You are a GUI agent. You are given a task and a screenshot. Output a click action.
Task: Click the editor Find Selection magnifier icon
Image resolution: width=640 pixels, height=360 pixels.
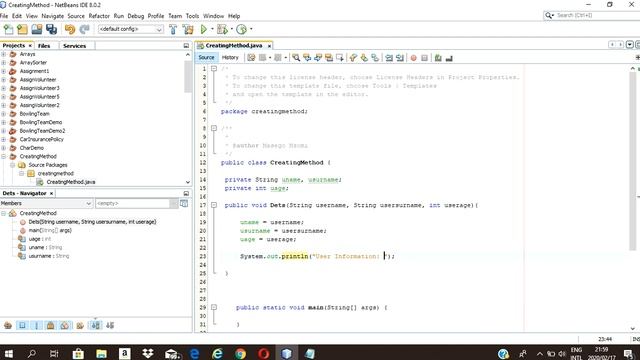(296, 58)
